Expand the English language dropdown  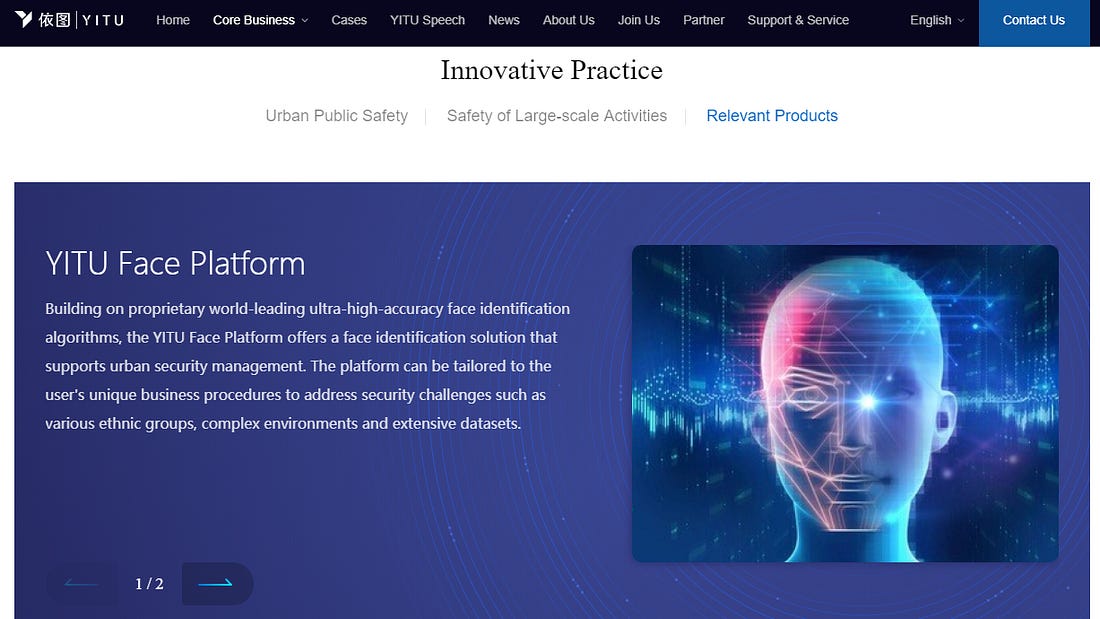[x=937, y=20]
